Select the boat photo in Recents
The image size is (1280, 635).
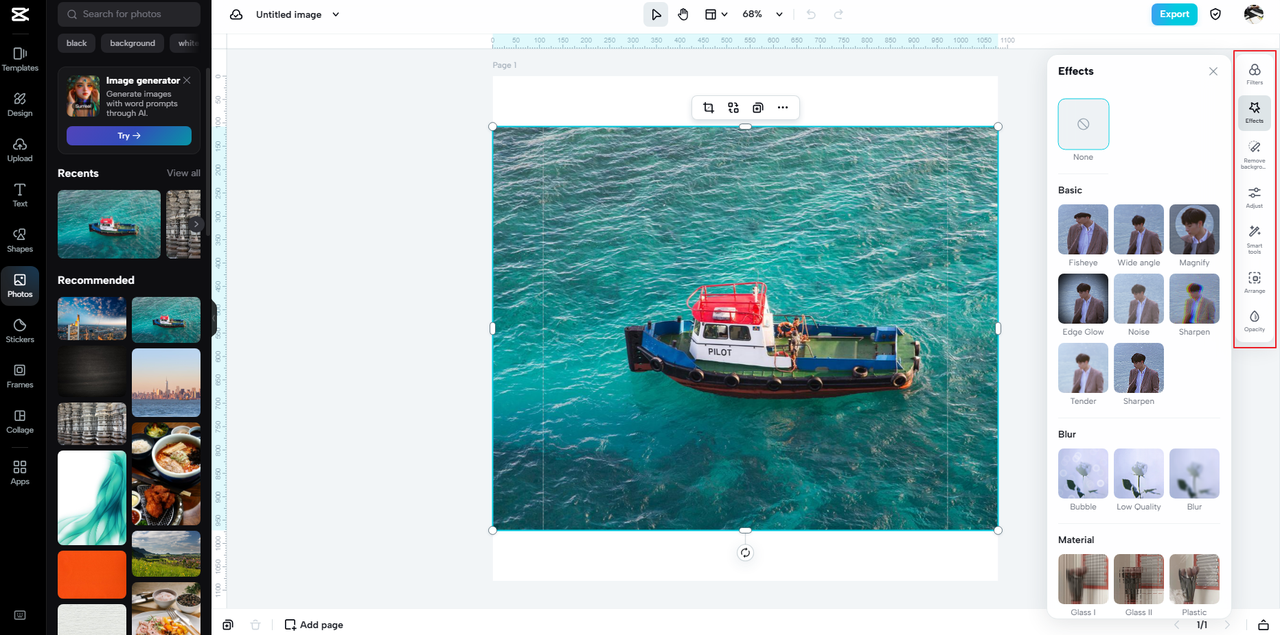tap(109, 224)
